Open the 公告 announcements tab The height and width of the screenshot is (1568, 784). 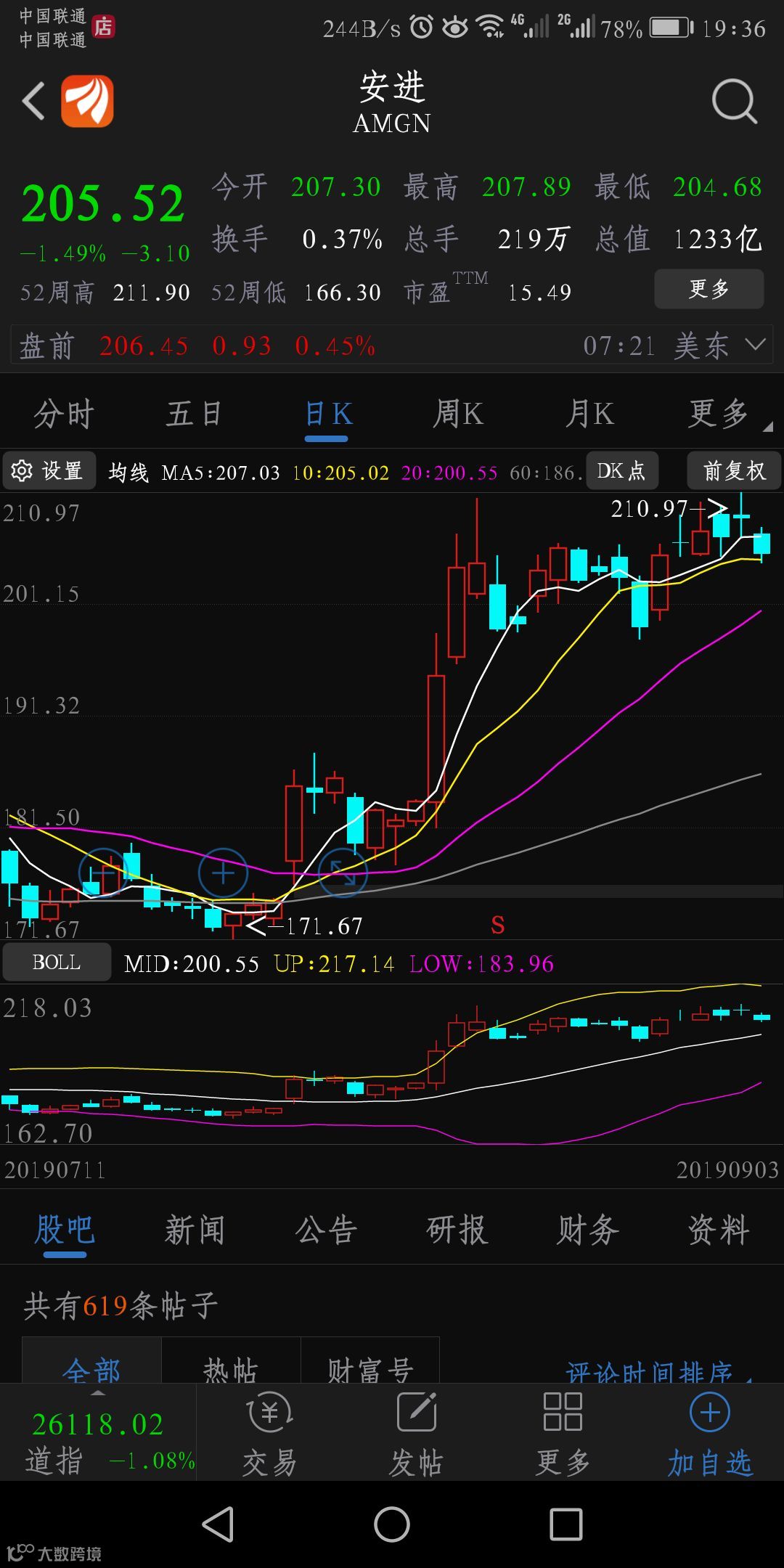point(326,1230)
